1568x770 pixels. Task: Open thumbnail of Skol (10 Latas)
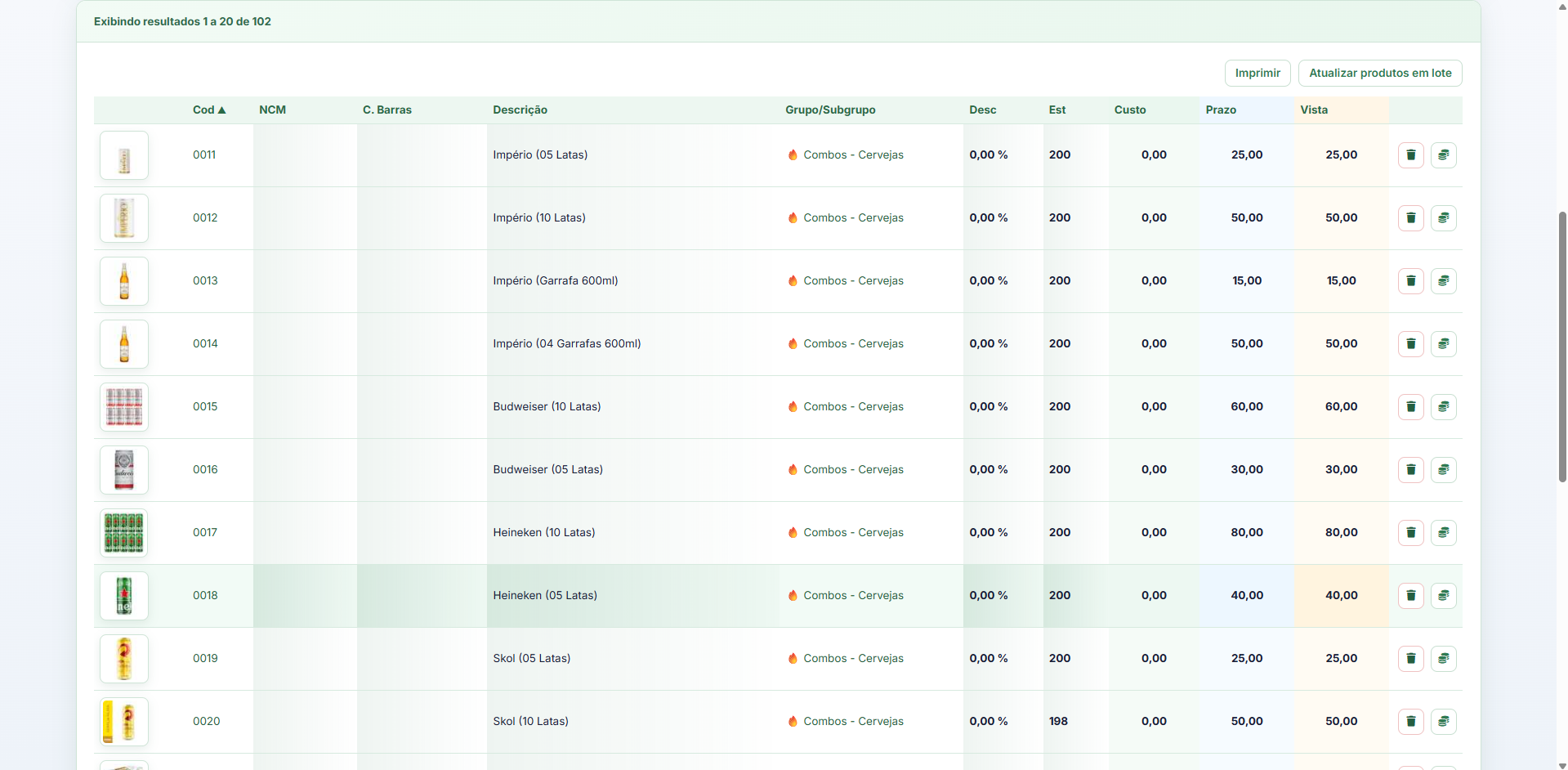[x=124, y=722]
